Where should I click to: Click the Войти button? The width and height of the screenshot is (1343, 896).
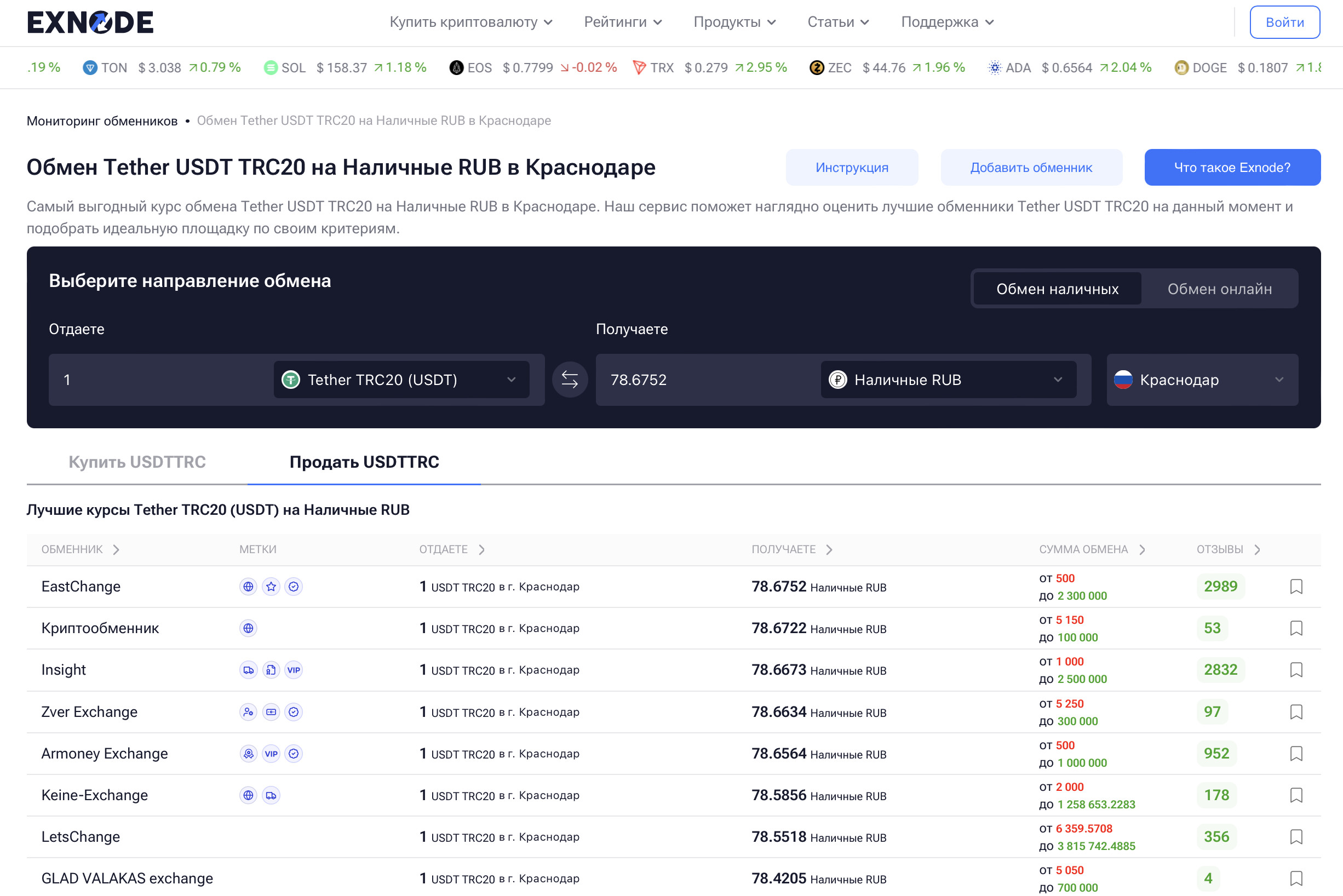coord(1283,22)
